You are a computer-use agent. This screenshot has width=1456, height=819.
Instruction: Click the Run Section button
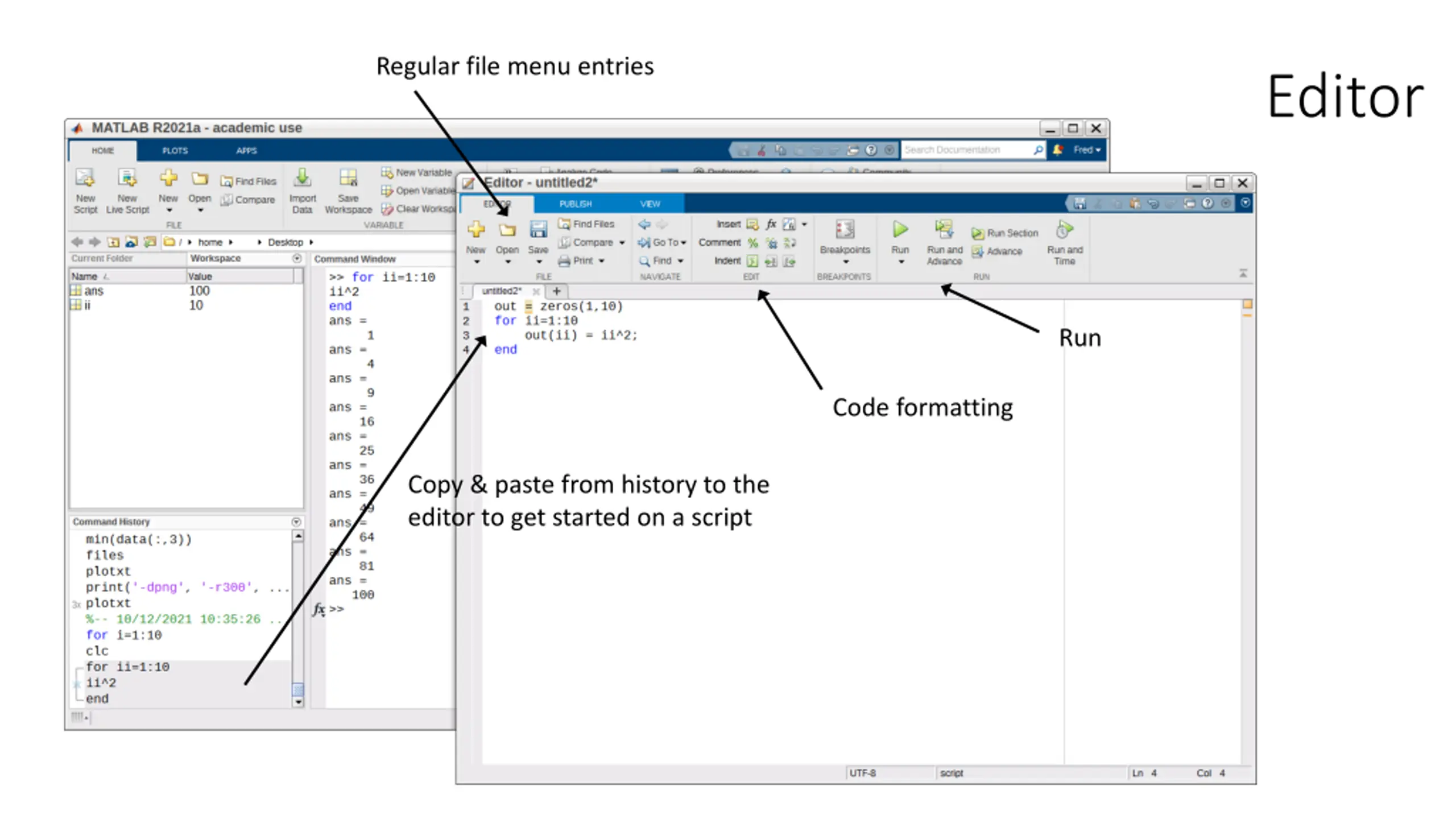[x=1005, y=233]
